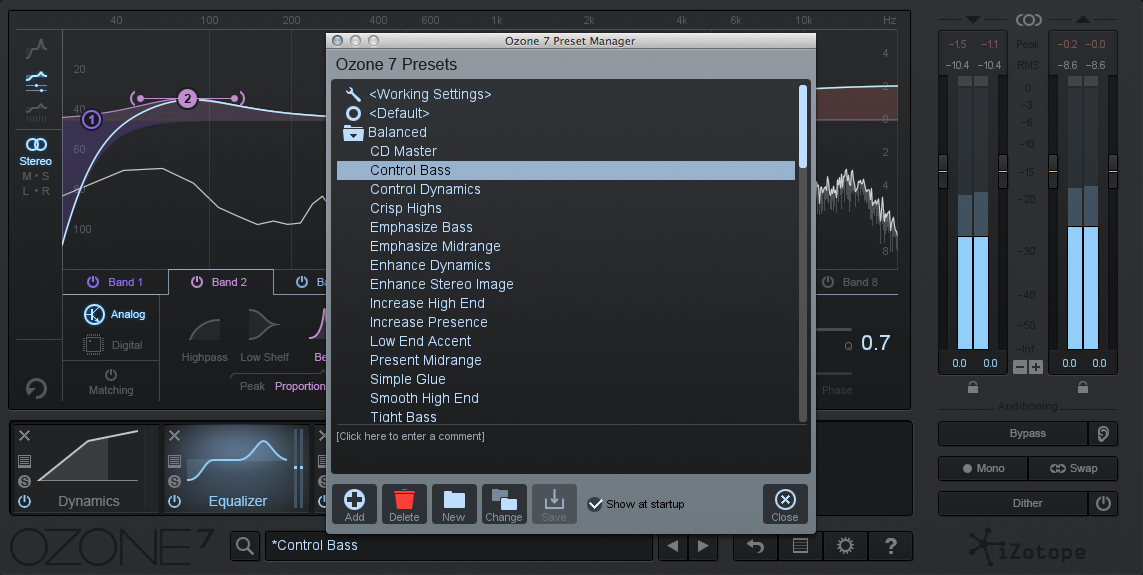The height and width of the screenshot is (575, 1143).
Task: Click the ear gain-match icon beside Bypass
Action: click(x=1103, y=434)
